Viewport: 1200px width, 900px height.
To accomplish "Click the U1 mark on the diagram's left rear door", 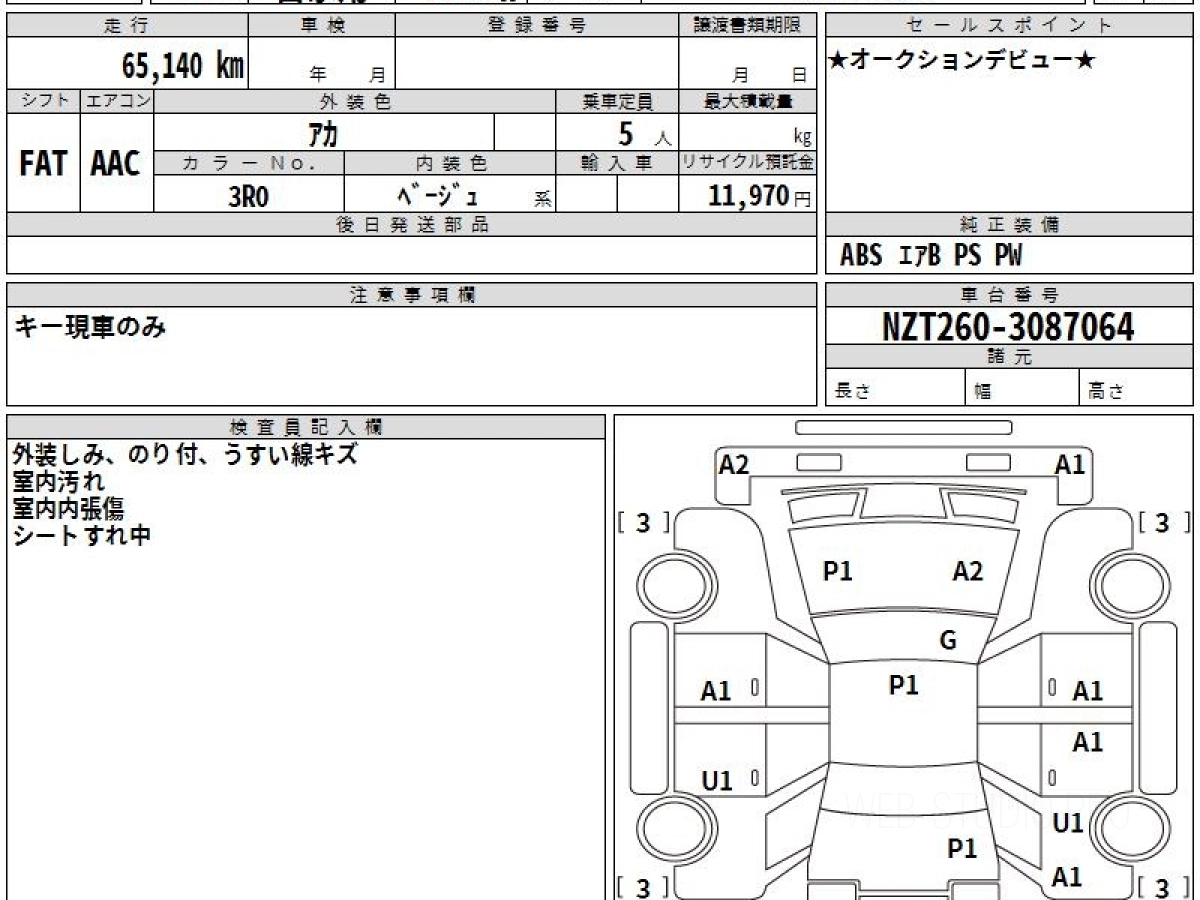I will pyautogui.click(x=716, y=781).
